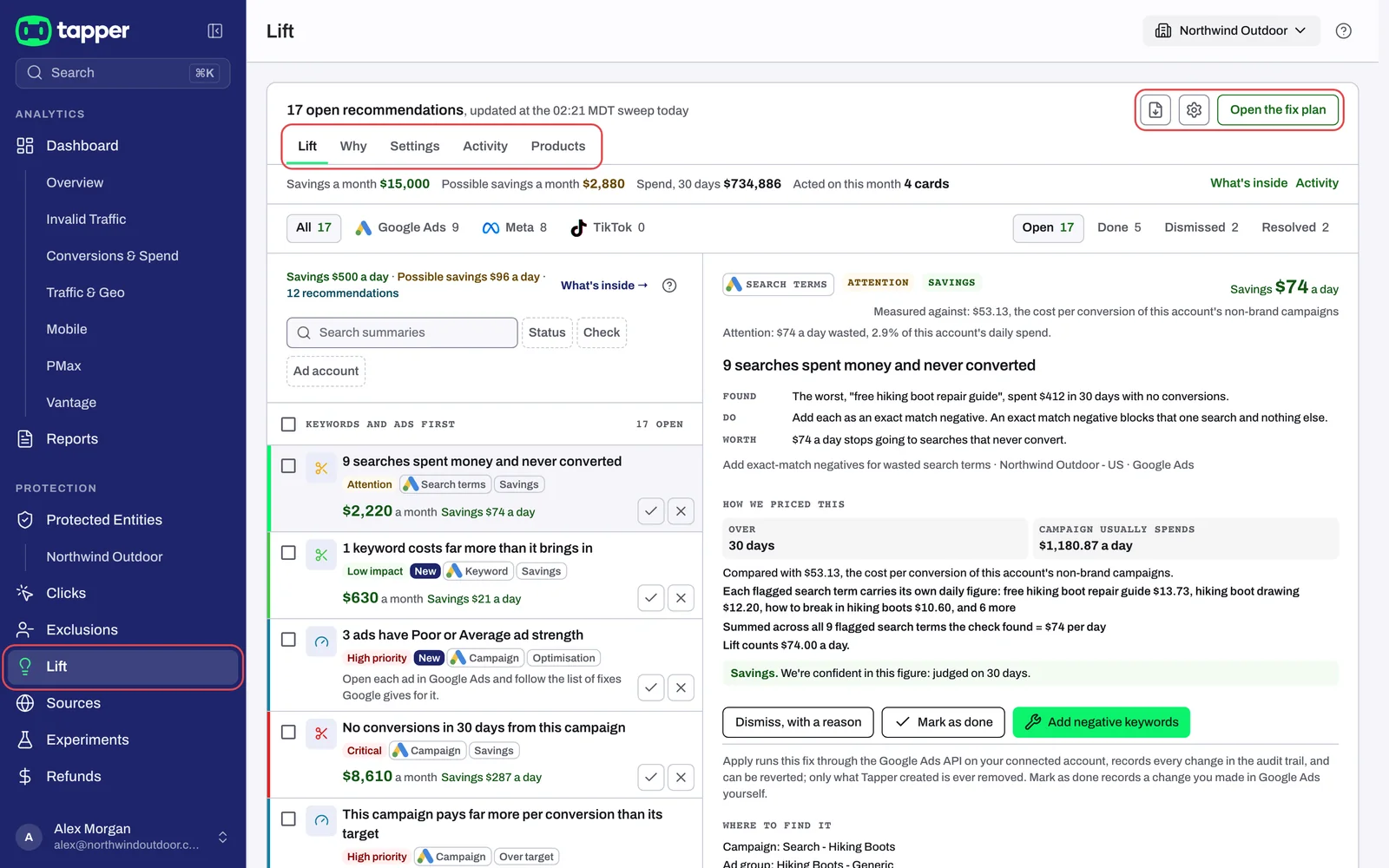Expand the Alex Morgan user menu
1389x868 pixels.
[x=123, y=837]
